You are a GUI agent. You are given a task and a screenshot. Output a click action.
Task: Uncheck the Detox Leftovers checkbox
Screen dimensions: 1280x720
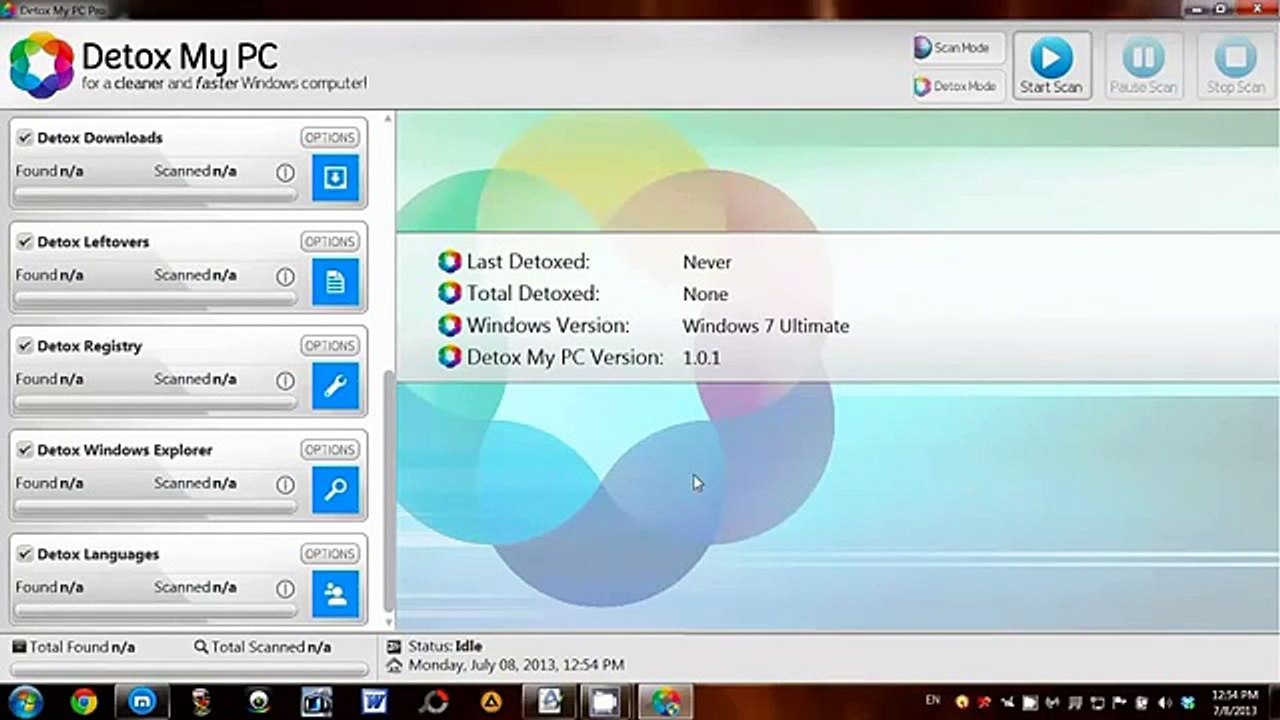[25, 242]
